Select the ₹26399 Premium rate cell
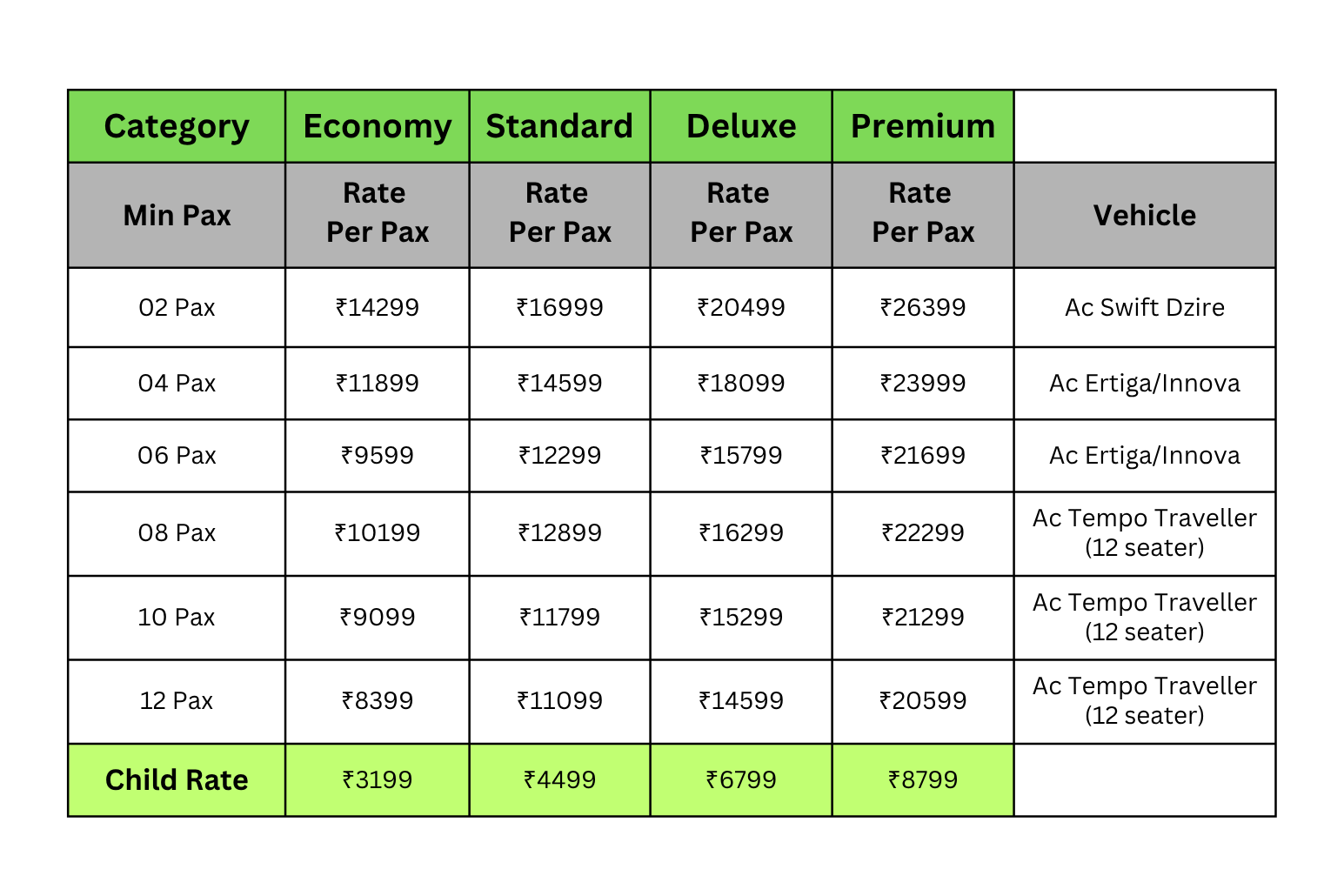Screen dimensions: 1344x896 (x=923, y=307)
